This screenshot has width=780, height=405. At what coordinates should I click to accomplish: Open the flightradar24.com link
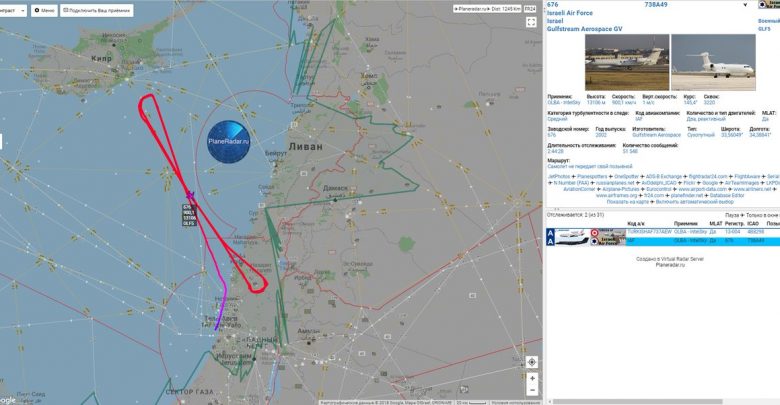[707, 177]
